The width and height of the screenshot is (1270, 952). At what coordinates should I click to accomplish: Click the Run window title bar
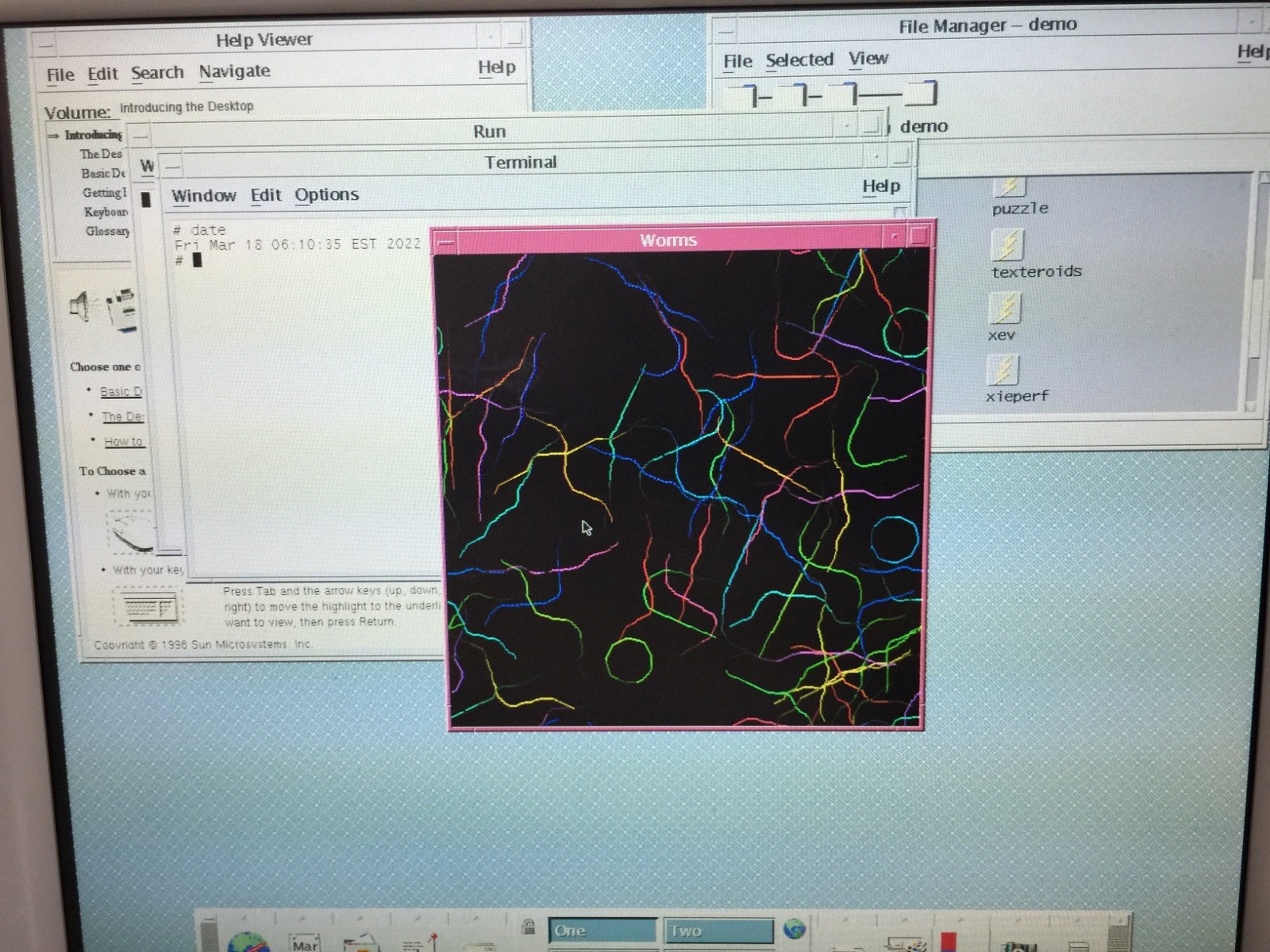(x=490, y=132)
